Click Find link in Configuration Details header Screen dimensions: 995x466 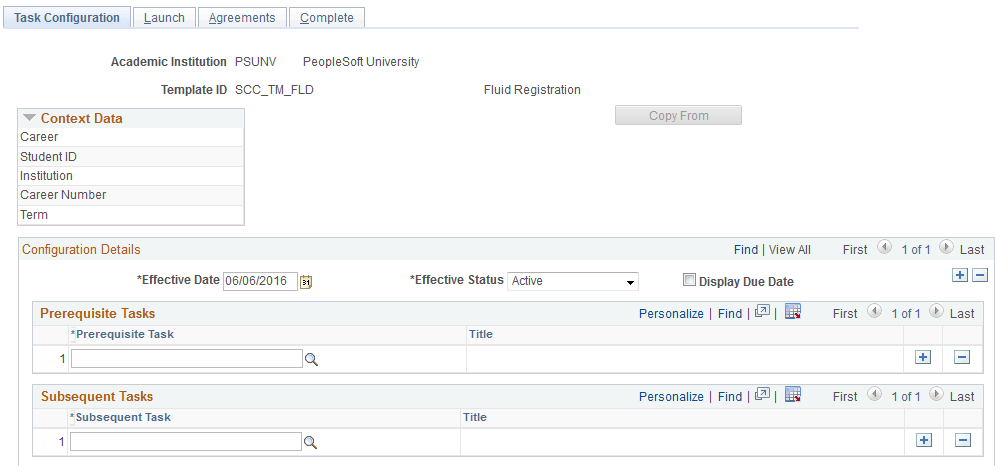(746, 250)
